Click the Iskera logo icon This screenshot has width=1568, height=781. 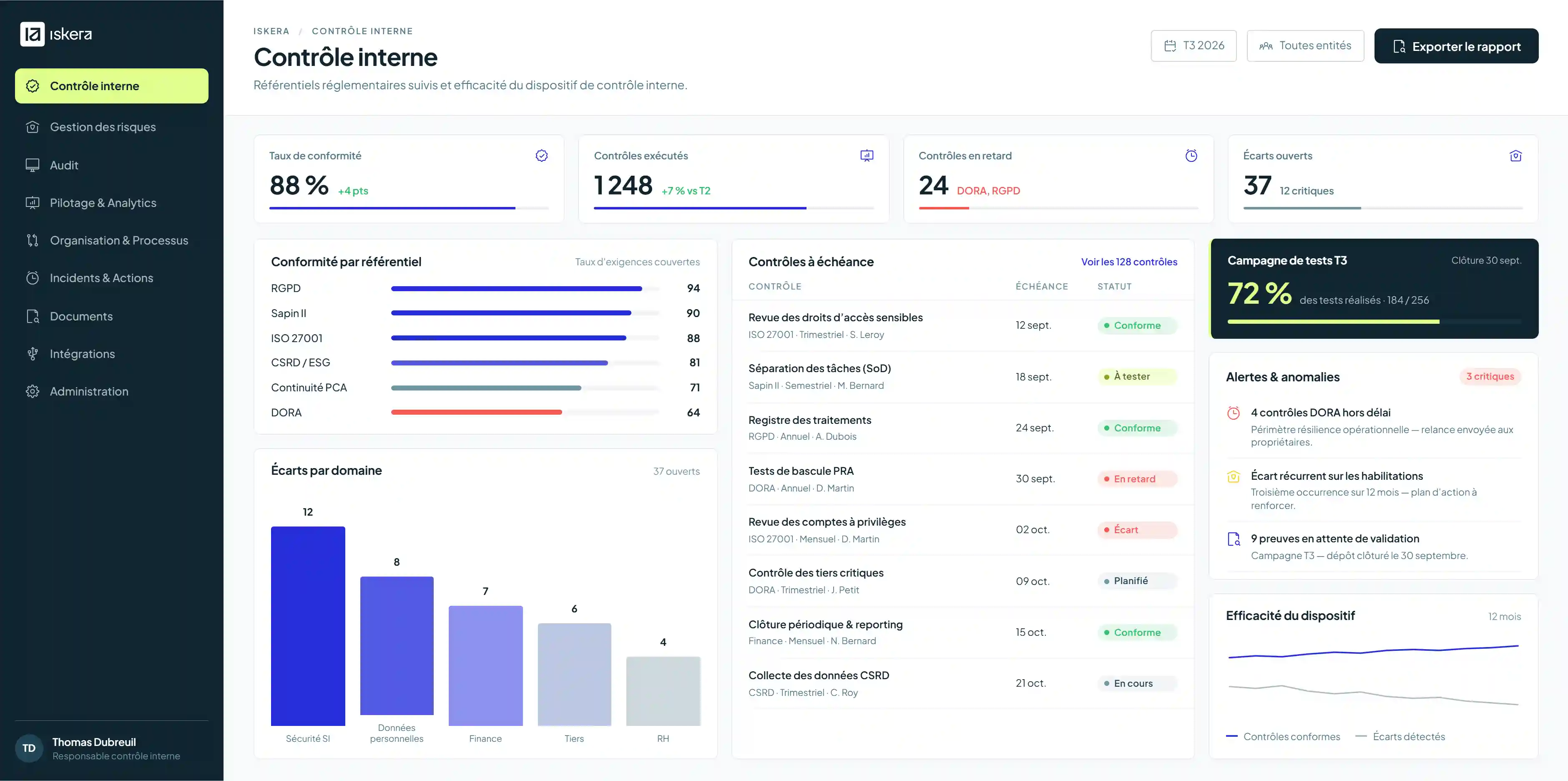coord(32,34)
